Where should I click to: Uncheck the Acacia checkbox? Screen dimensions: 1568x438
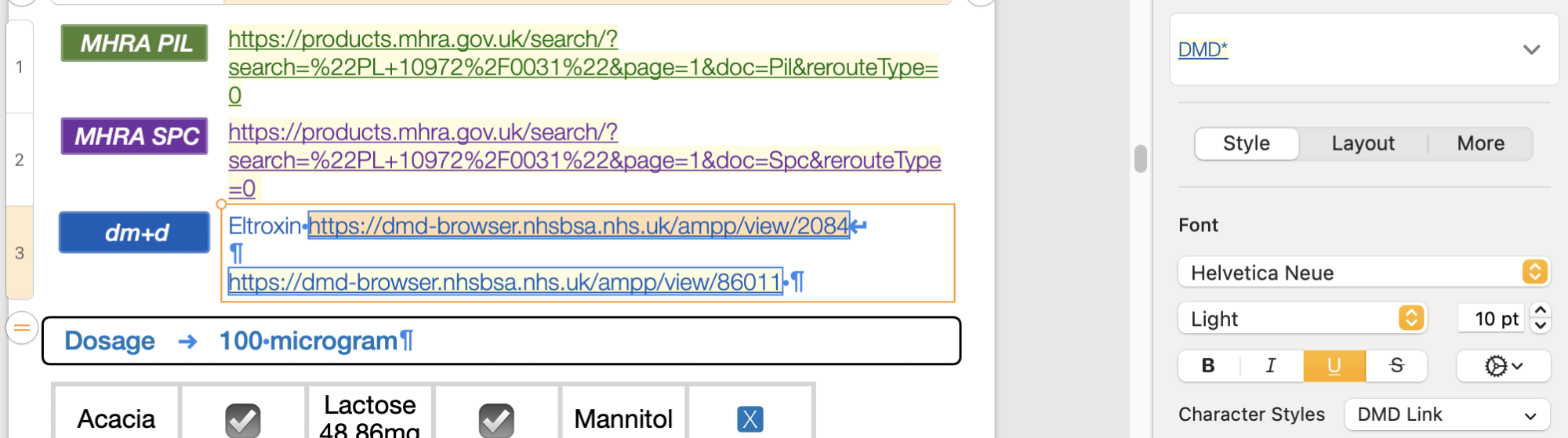pos(243,419)
